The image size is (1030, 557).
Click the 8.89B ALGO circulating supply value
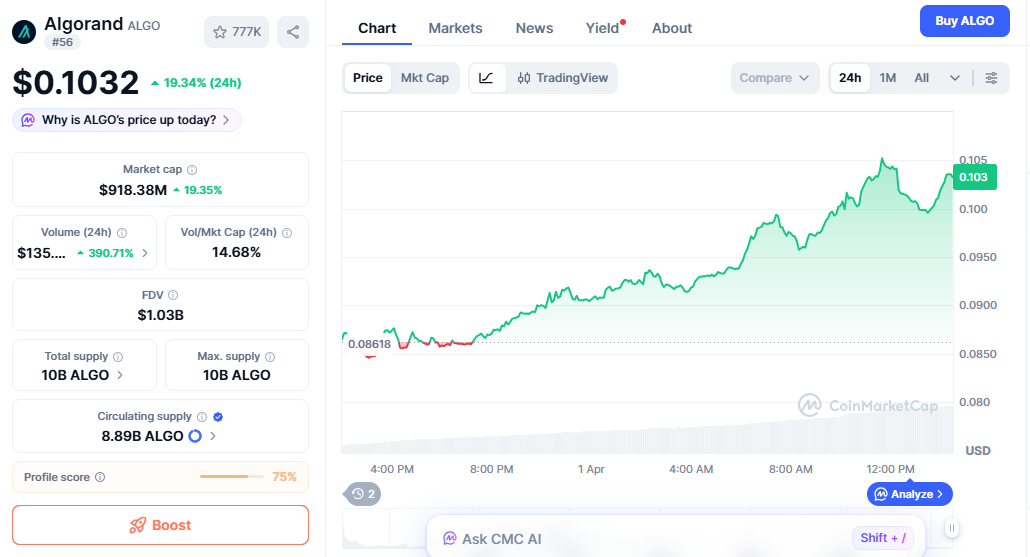143,436
